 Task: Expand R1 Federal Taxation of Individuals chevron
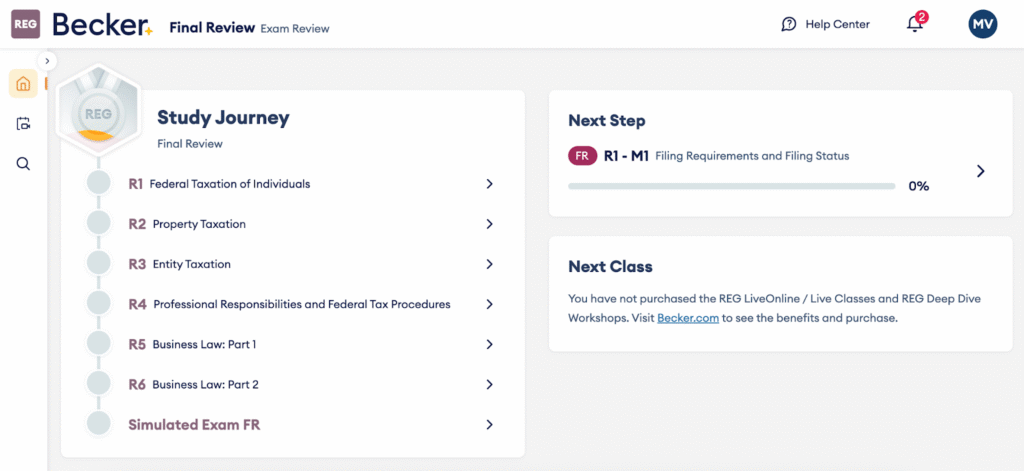489,184
